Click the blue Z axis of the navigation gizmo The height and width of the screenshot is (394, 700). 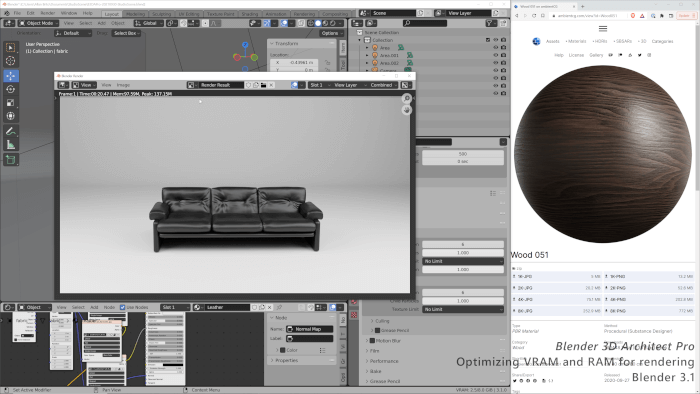click(x=245, y=45)
